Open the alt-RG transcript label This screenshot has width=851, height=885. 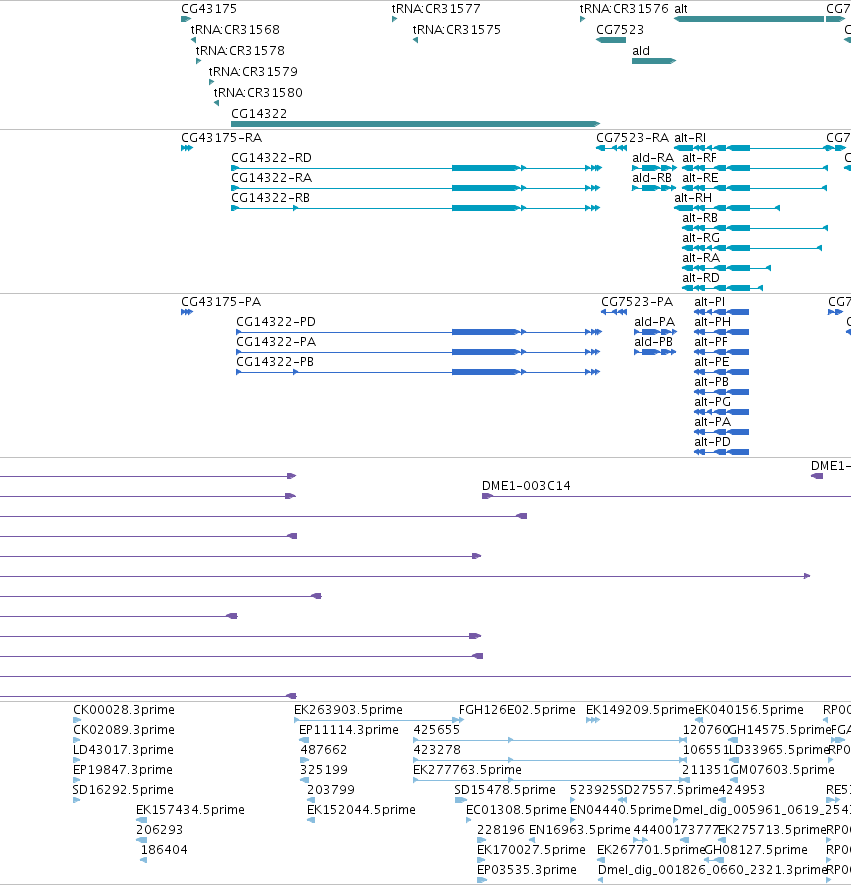coord(701,238)
